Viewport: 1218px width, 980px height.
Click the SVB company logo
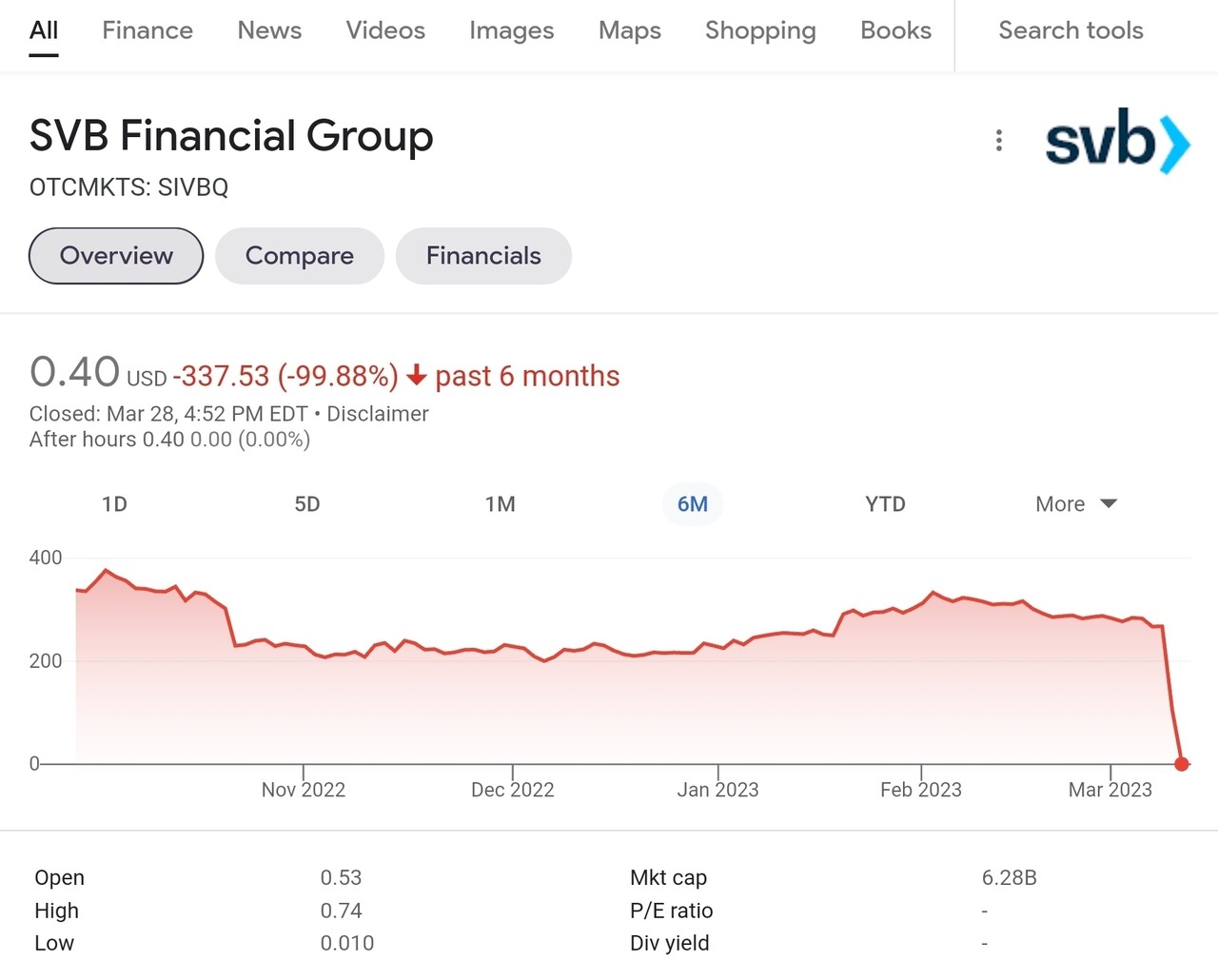tap(1118, 141)
